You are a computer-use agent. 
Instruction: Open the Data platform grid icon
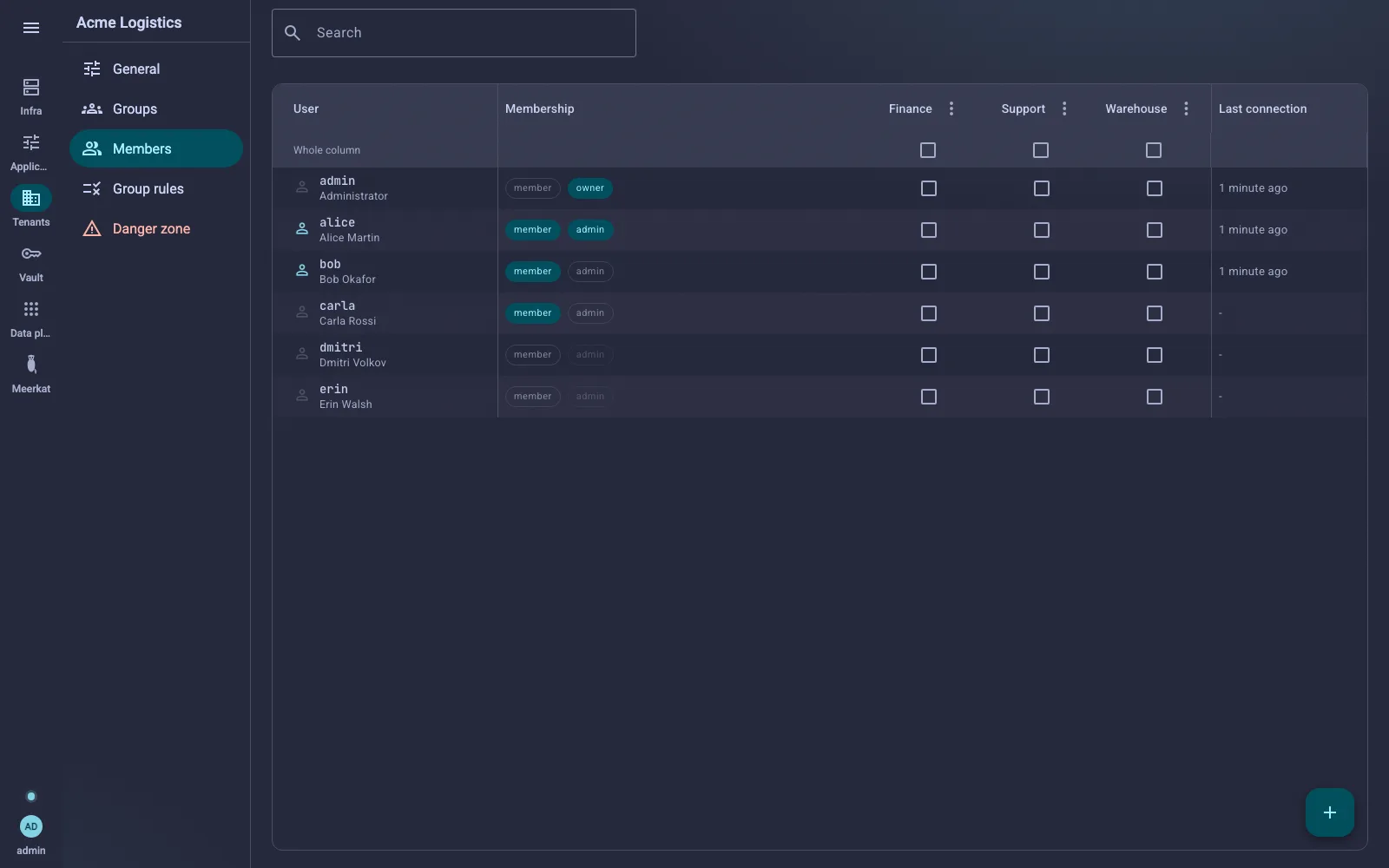click(31, 310)
